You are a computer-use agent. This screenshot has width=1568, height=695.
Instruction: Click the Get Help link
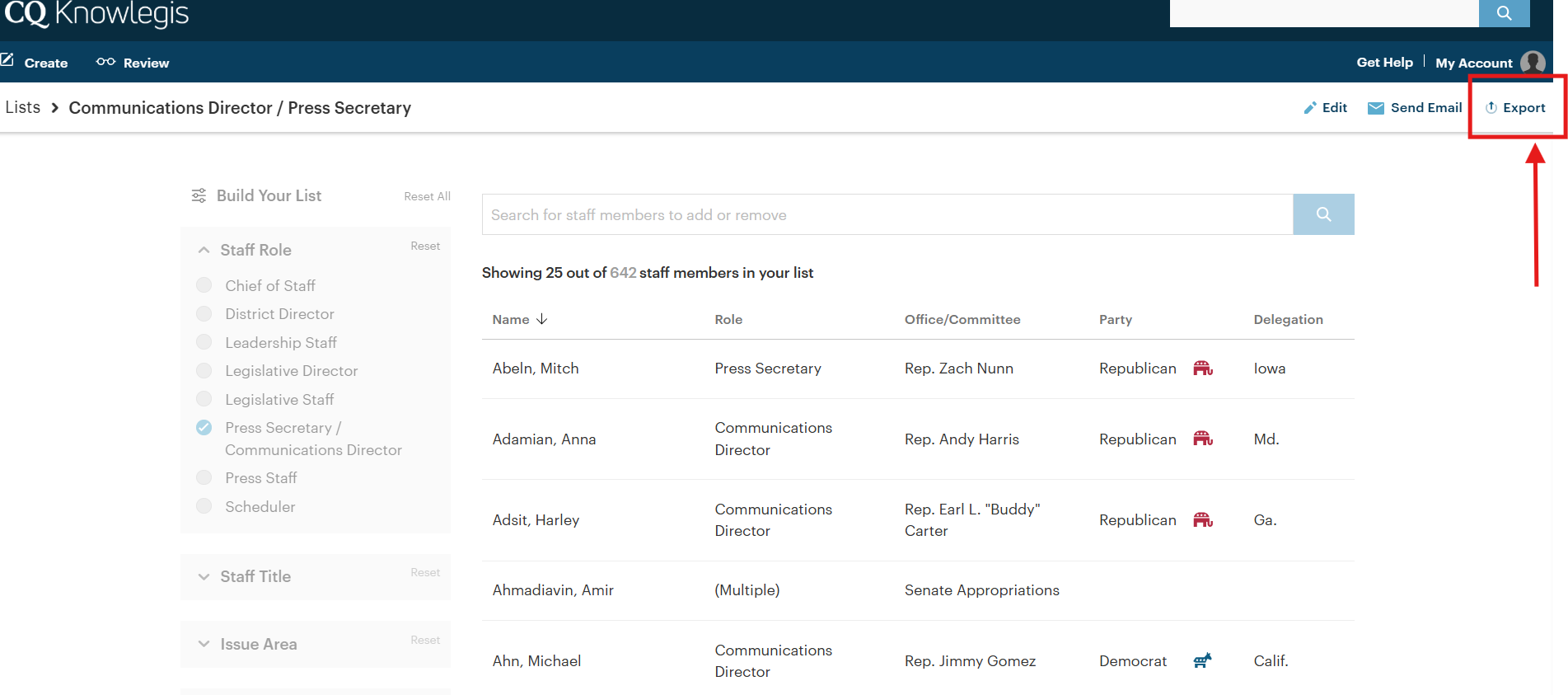coord(1384,63)
